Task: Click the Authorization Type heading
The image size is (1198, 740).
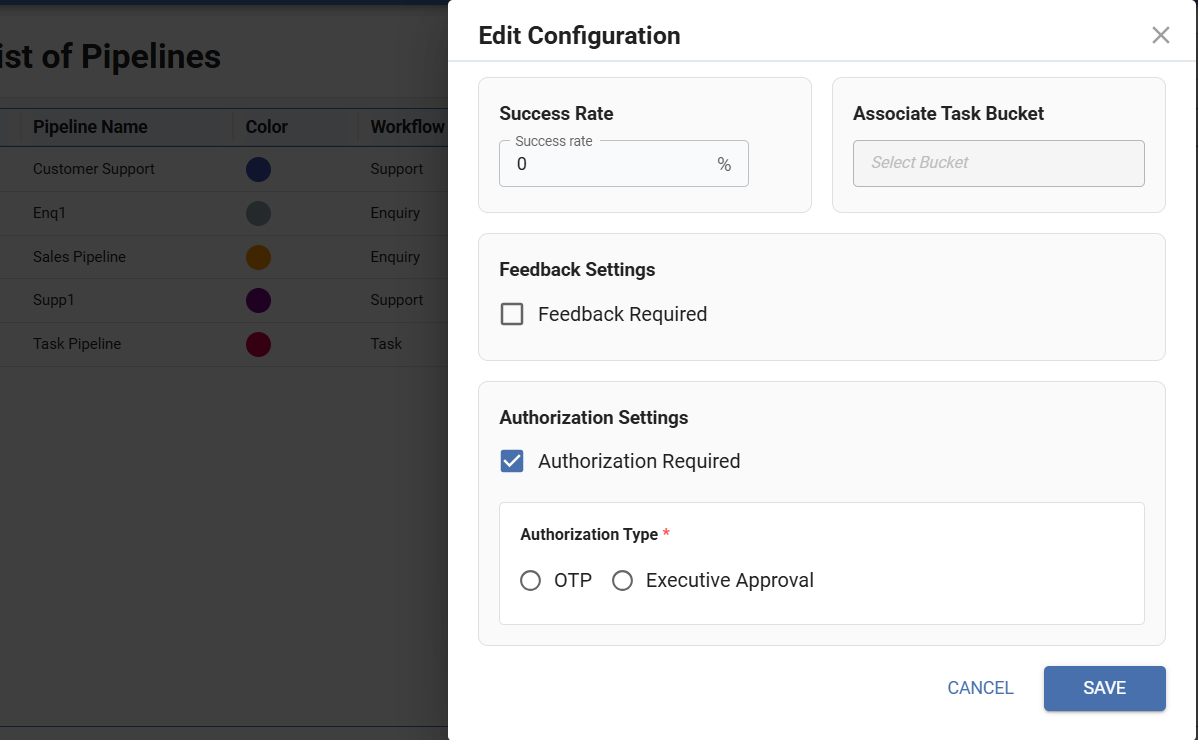Action: pos(589,535)
